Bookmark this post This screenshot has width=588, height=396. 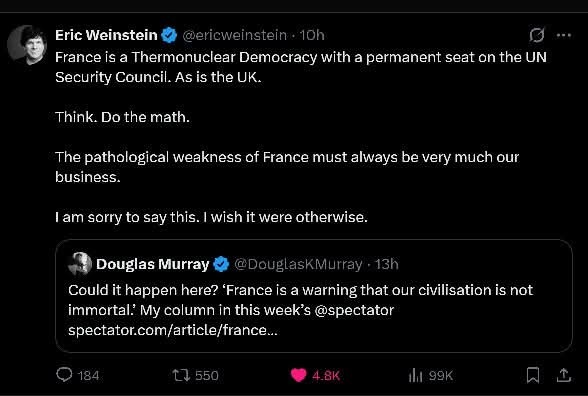(533, 375)
